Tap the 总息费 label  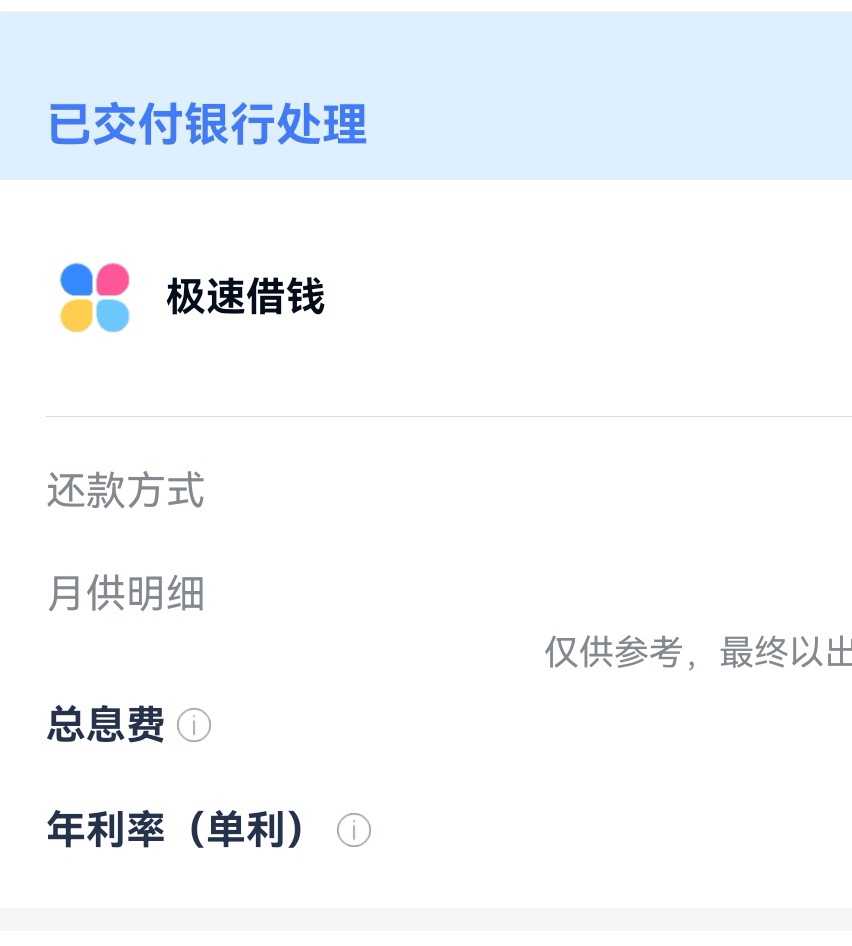click(106, 725)
